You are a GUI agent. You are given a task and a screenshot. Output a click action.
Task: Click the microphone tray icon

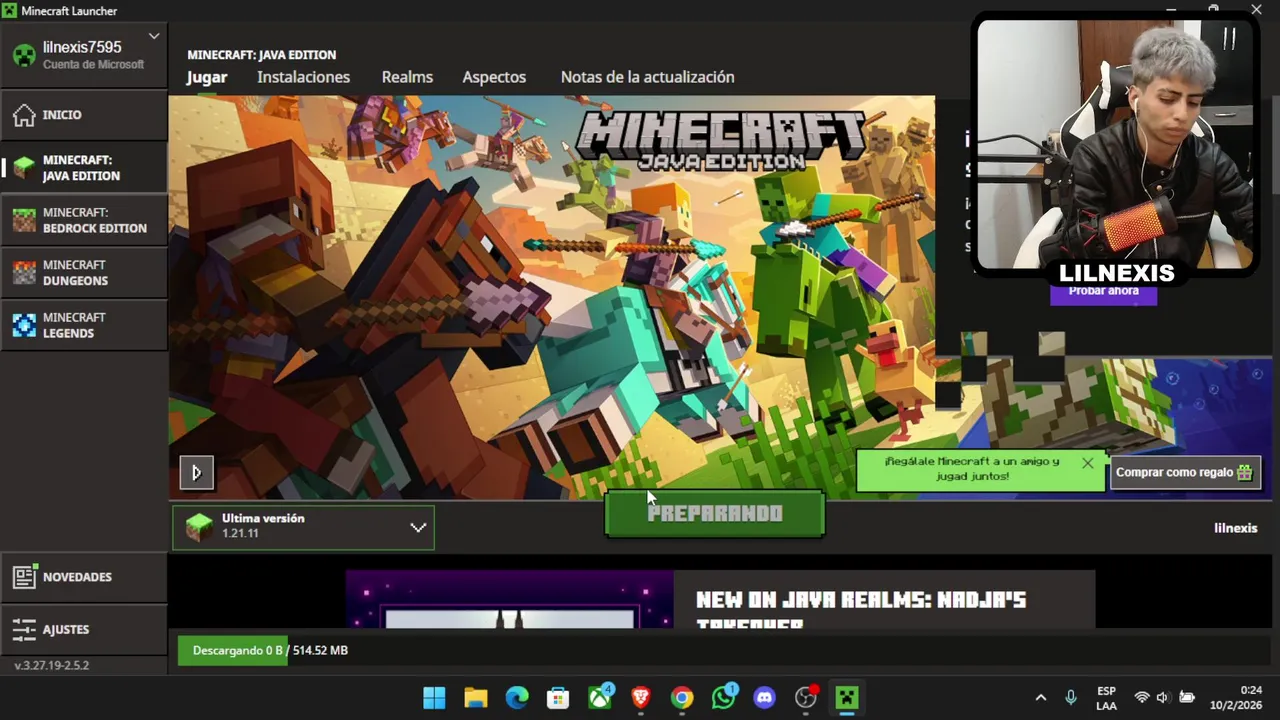(x=1071, y=698)
